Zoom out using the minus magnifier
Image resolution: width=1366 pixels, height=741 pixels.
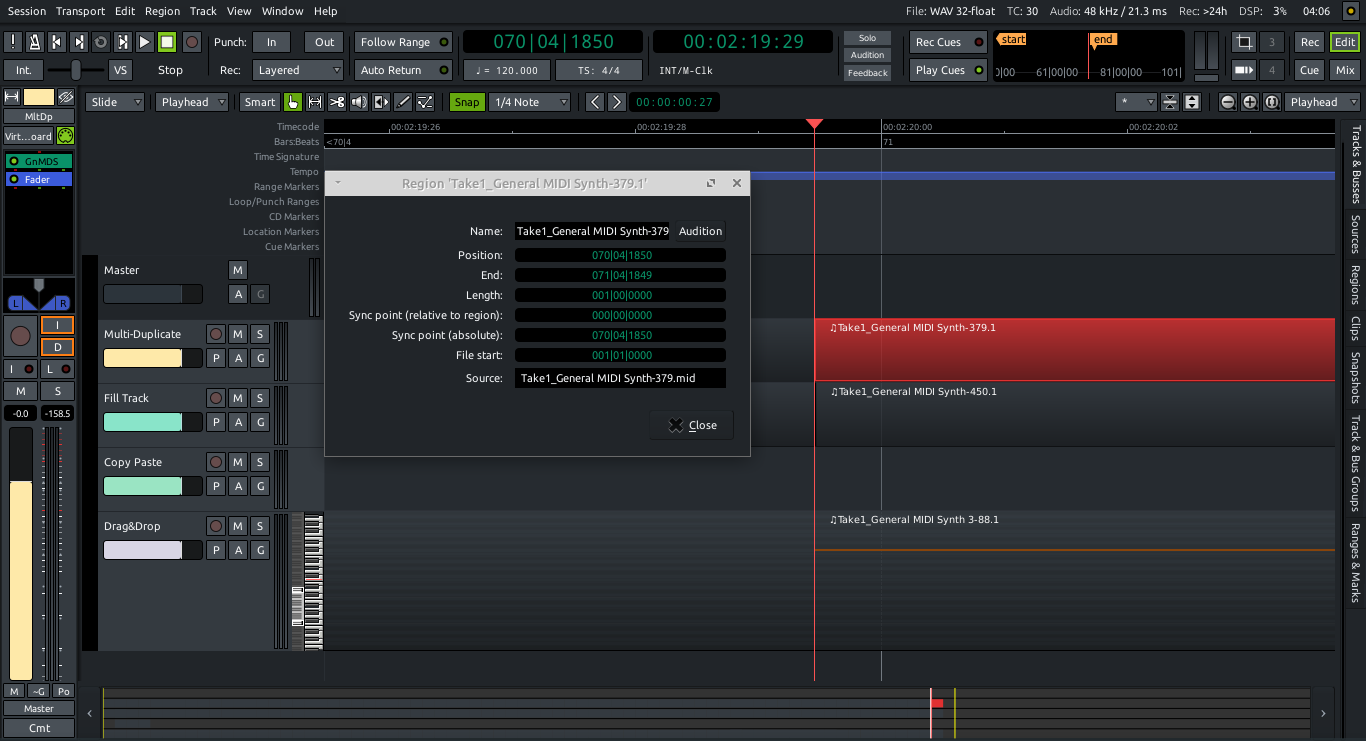(x=1227, y=102)
